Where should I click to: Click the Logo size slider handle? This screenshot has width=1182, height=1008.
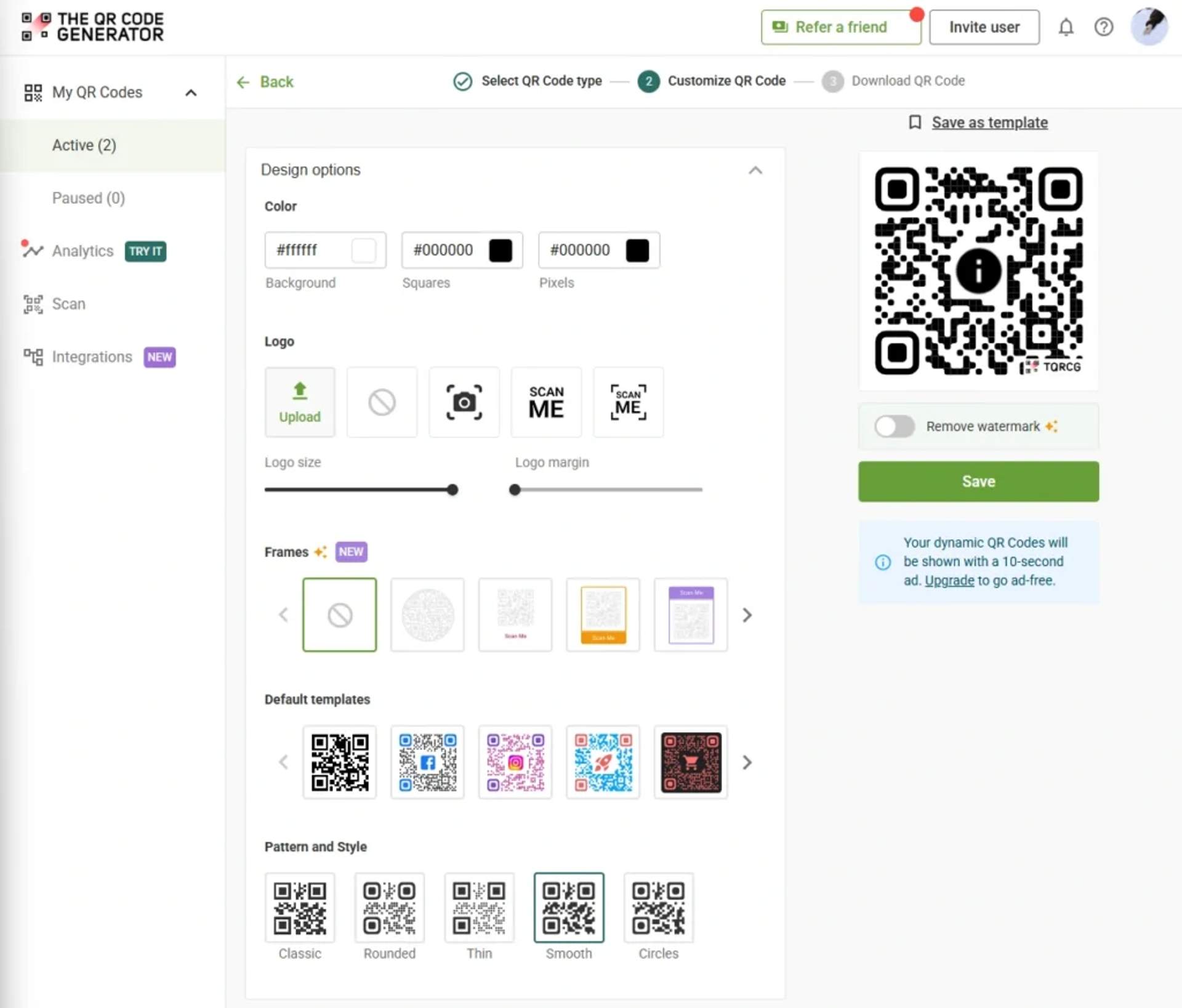[x=452, y=490]
